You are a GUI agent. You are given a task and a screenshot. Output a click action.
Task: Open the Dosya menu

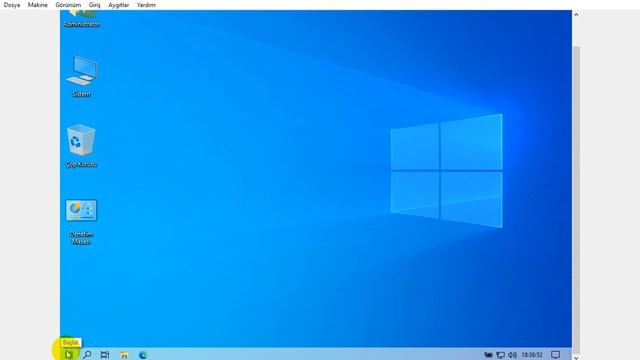pos(12,5)
